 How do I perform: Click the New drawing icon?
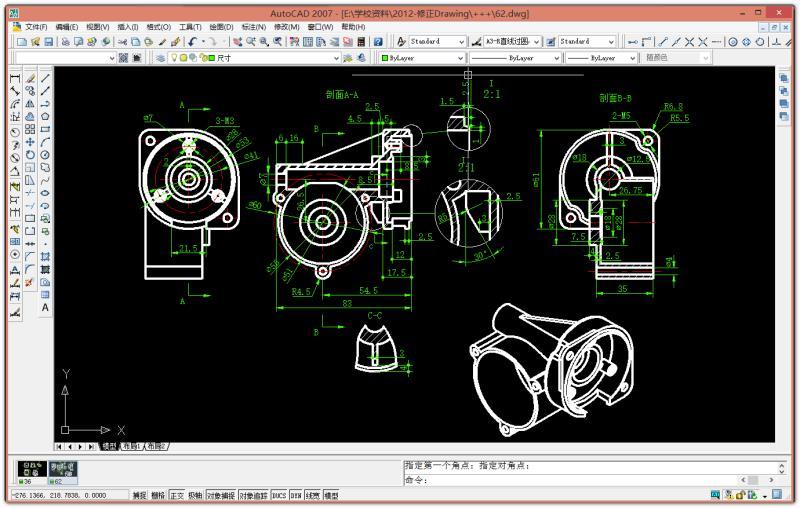point(21,42)
